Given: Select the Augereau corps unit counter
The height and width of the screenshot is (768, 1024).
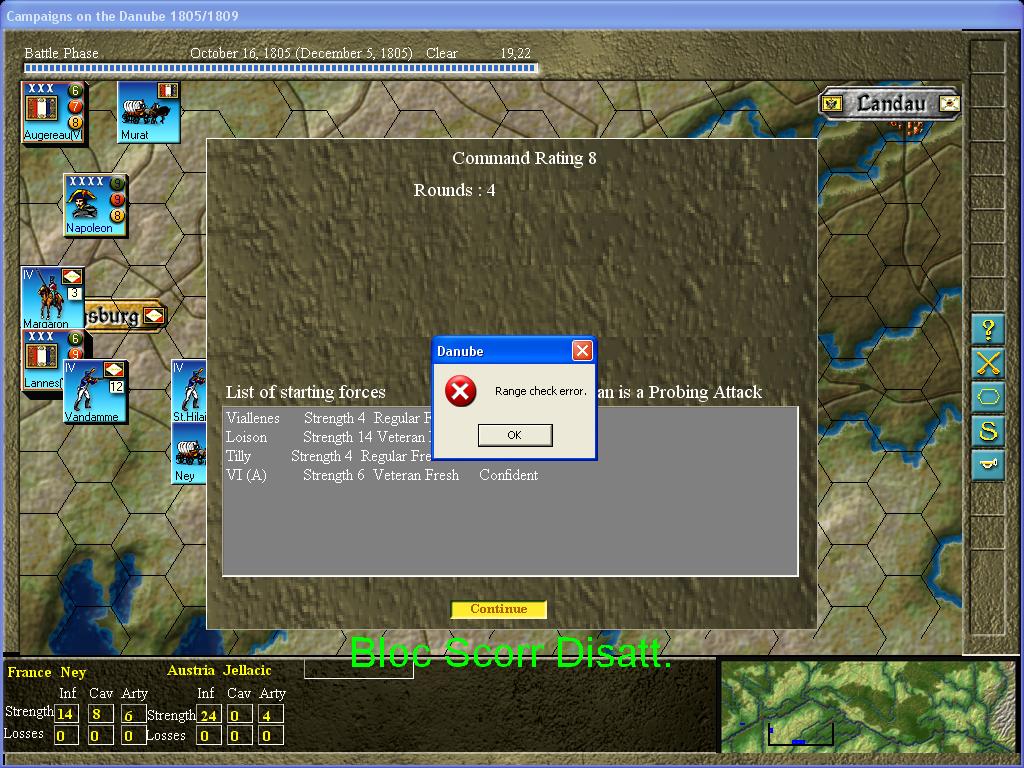Looking at the screenshot, I should (x=54, y=112).
